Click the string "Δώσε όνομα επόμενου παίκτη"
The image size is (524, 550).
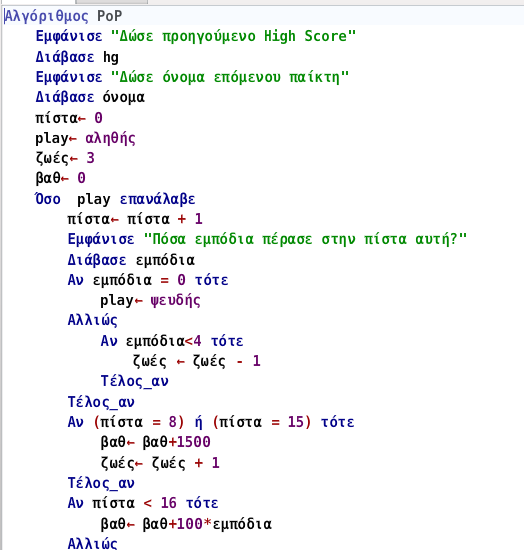pos(230,77)
